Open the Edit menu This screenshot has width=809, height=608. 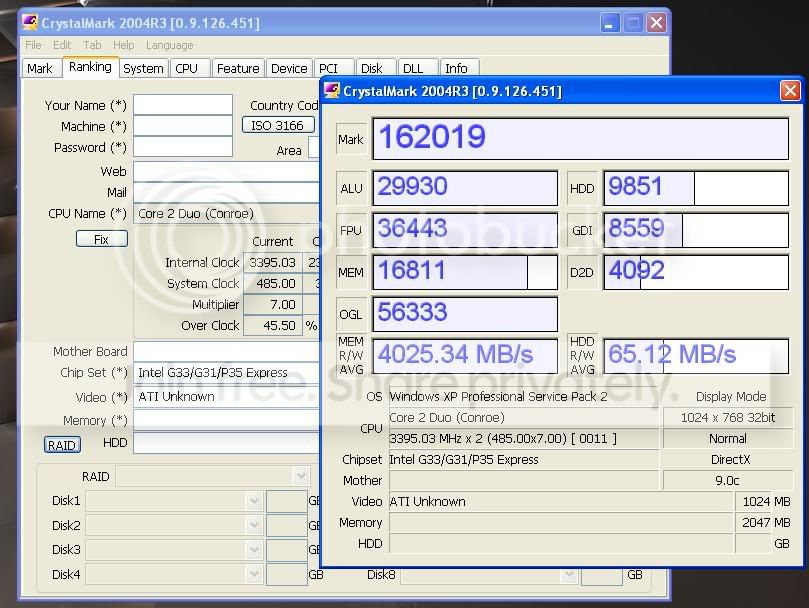pos(62,45)
